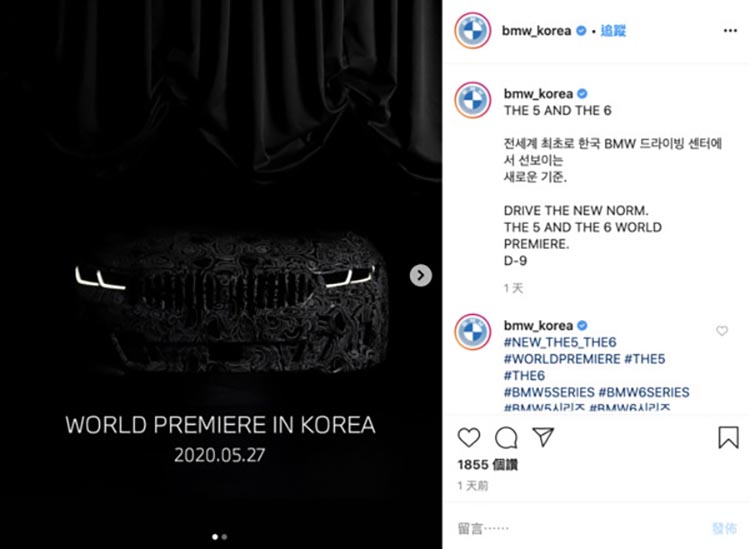Open the #BMW5SERIES hashtag
This screenshot has width=750, height=549.
pyautogui.click(x=549, y=392)
